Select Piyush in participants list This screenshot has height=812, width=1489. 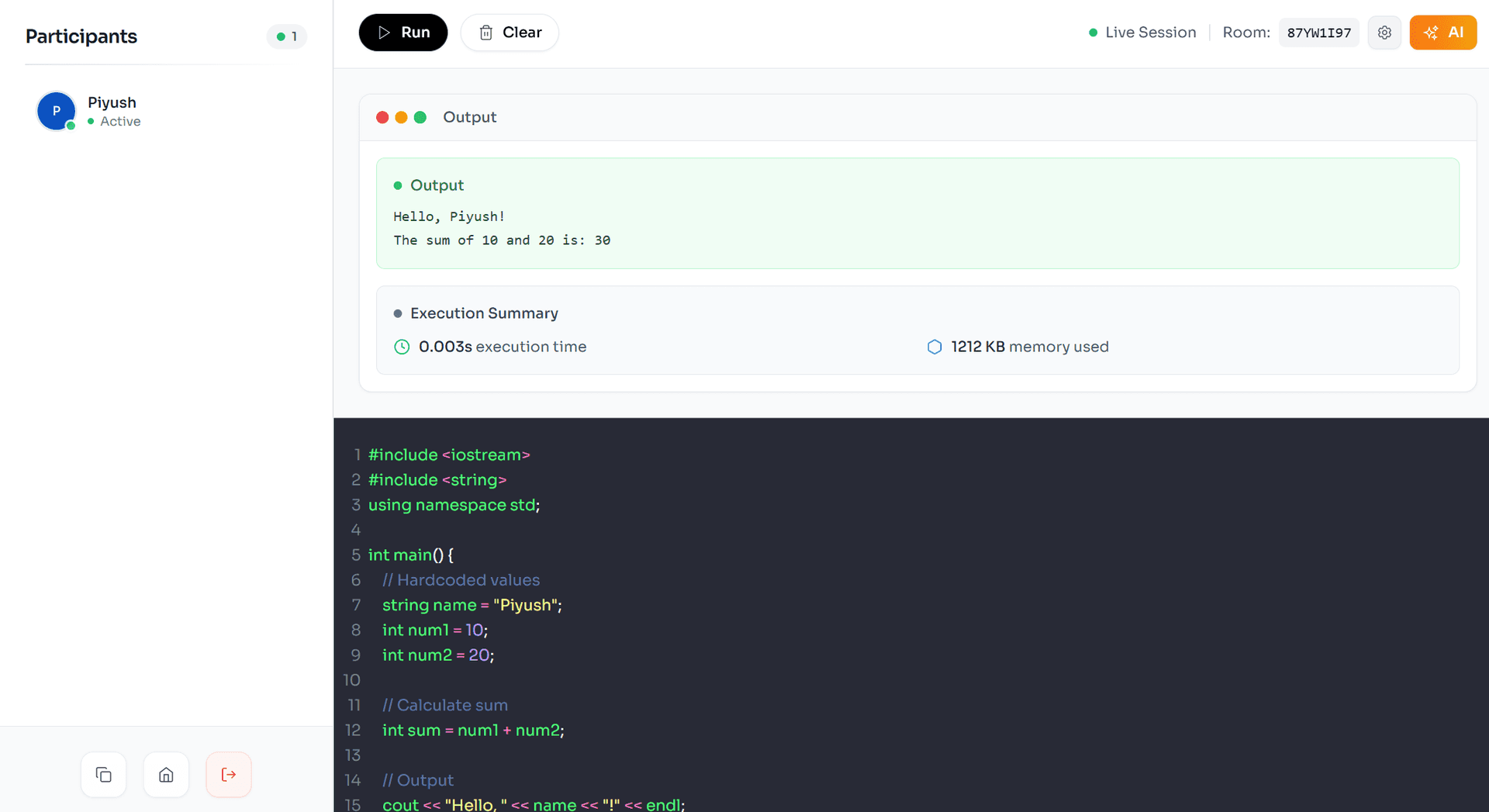112,103
